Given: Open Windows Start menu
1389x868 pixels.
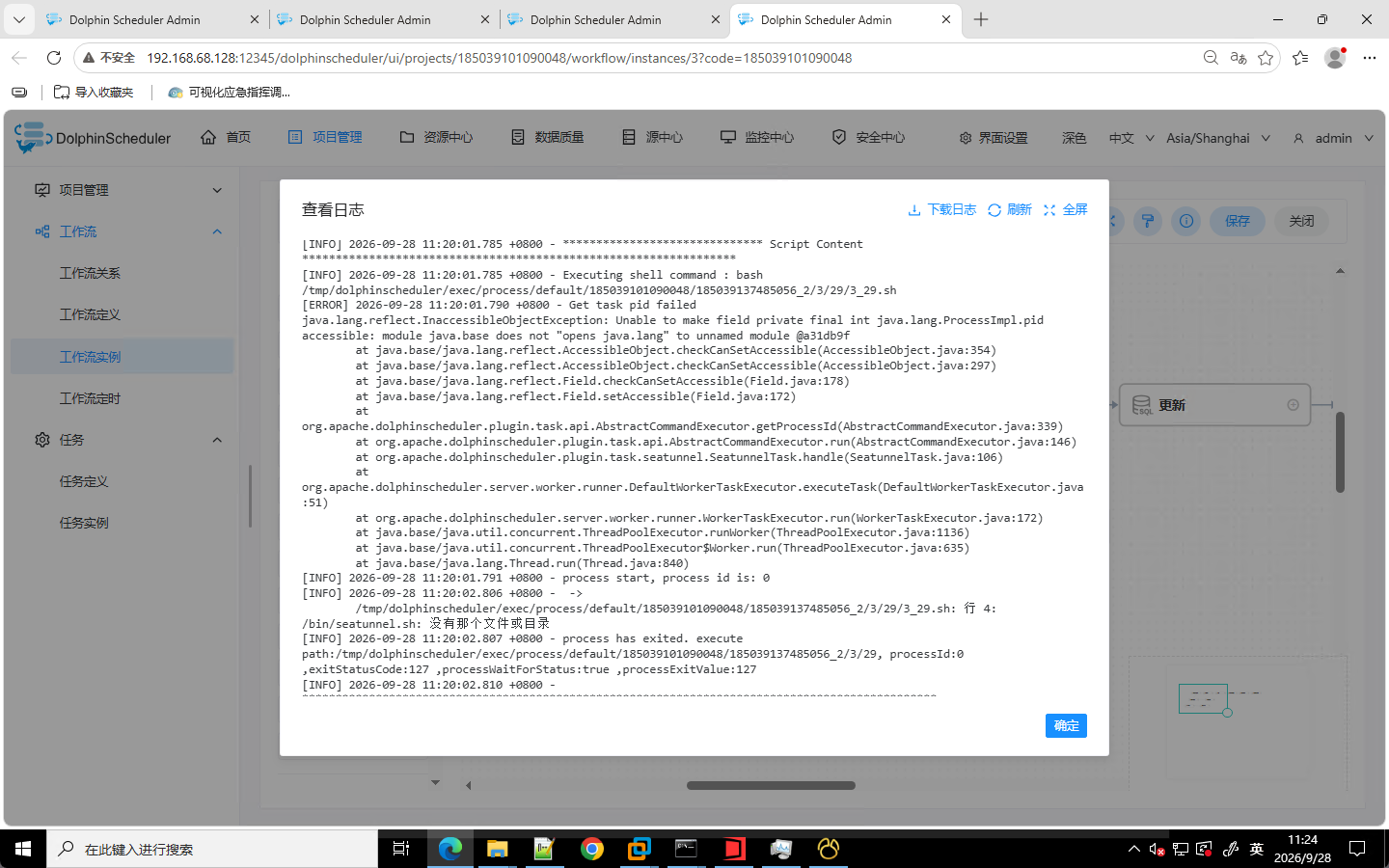Looking at the screenshot, I should [23, 849].
